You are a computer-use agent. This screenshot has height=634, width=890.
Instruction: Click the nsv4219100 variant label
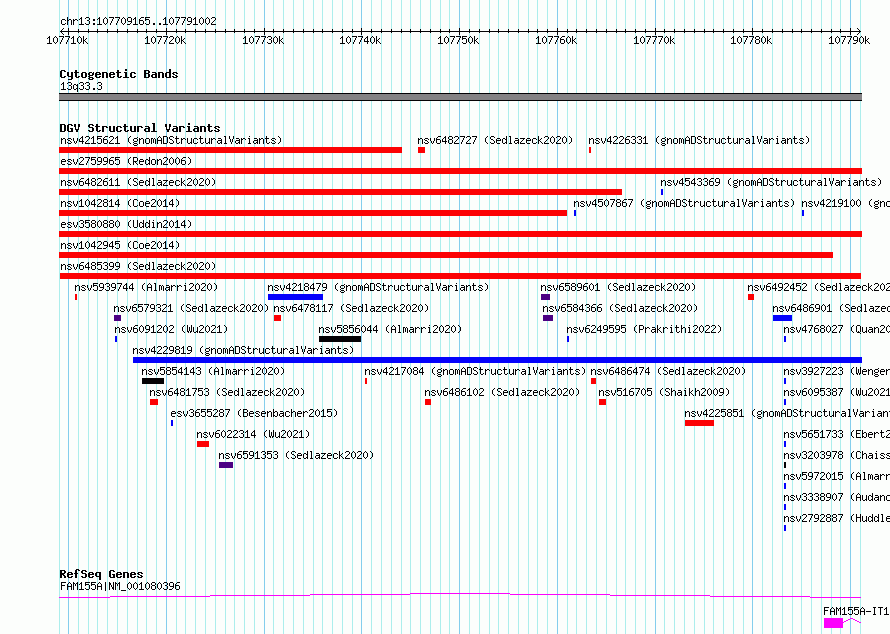pyautogui.click(x=845, y=203)
